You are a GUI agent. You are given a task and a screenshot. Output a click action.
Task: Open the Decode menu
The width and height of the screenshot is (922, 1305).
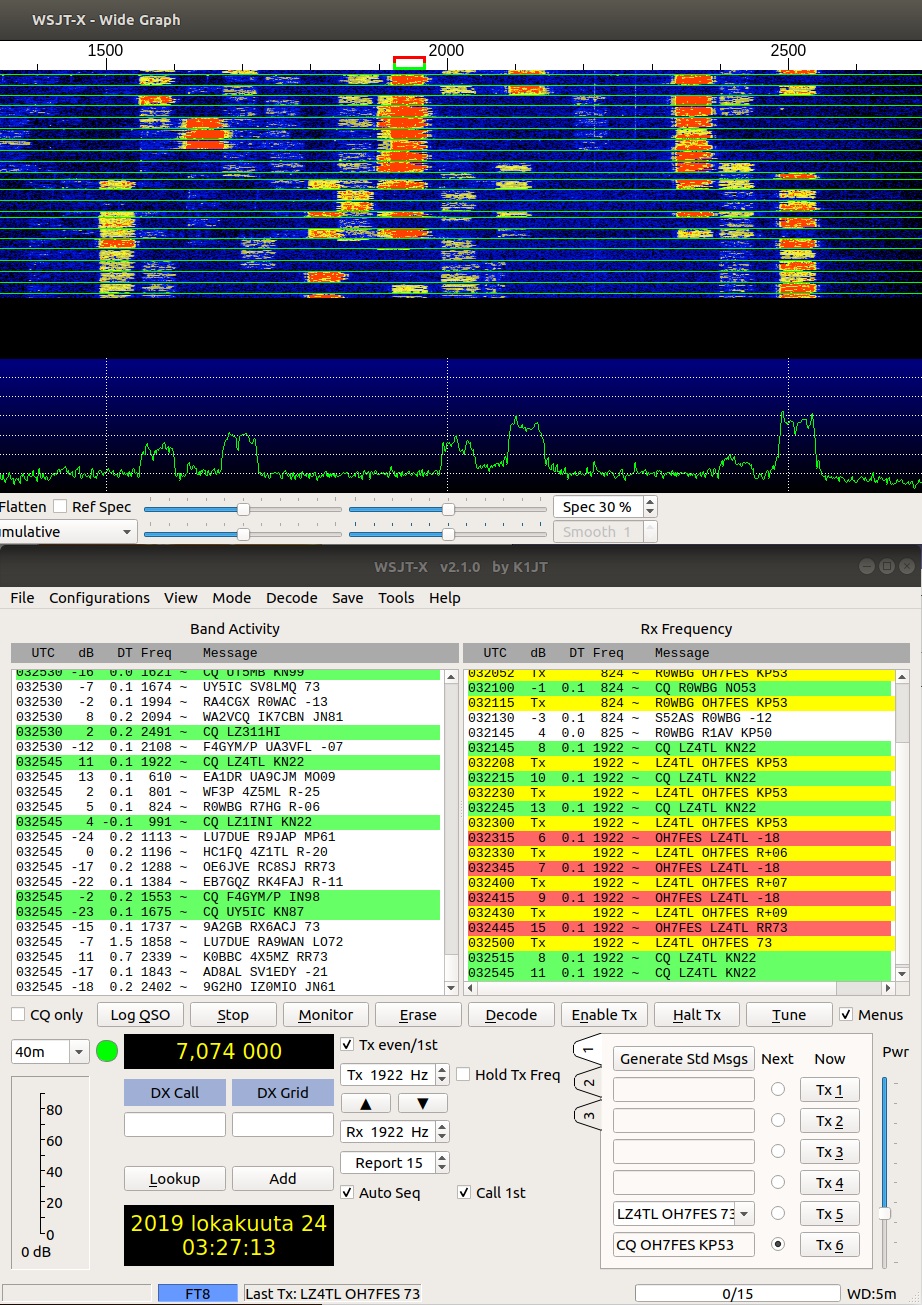pyautogui.click(x=291, y=598)
